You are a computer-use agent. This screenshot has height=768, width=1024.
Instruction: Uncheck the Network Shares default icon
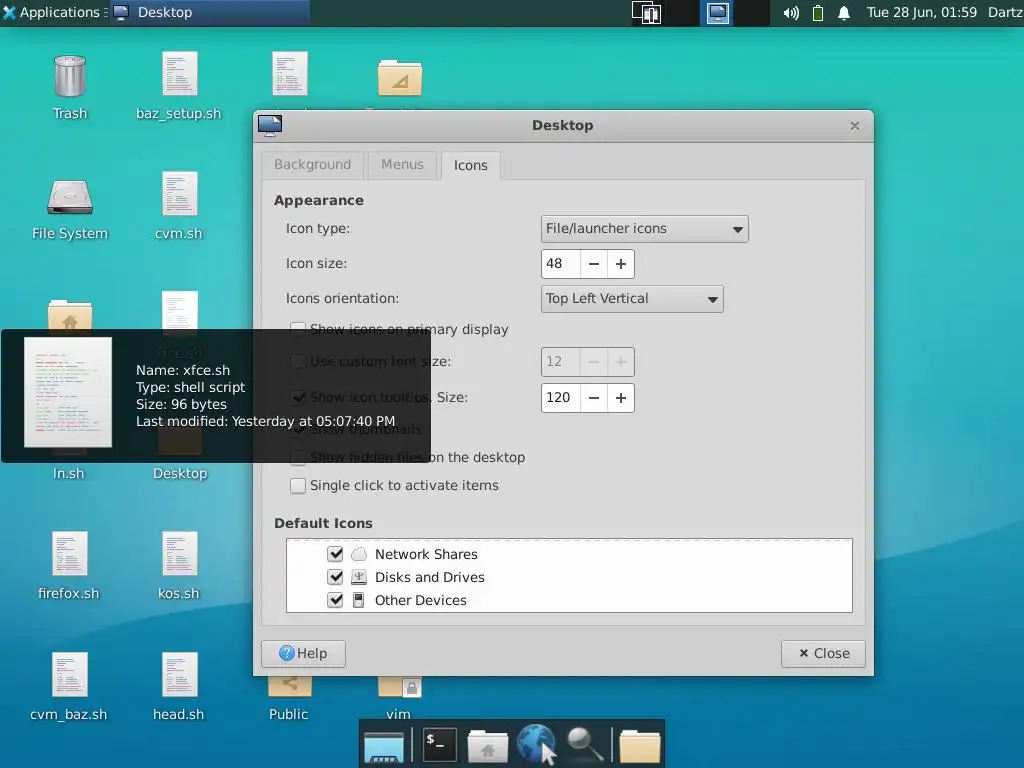coord(335,554)
